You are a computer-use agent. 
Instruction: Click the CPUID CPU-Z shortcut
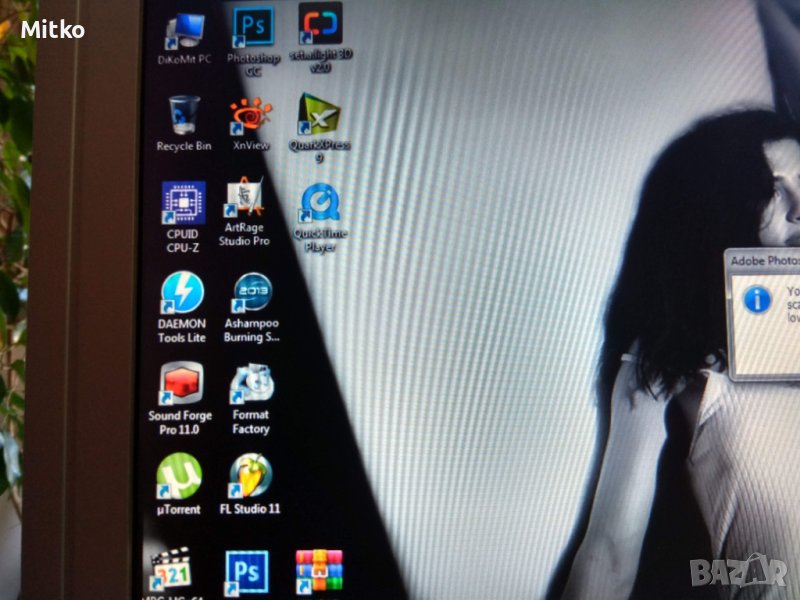click(183, 205)
